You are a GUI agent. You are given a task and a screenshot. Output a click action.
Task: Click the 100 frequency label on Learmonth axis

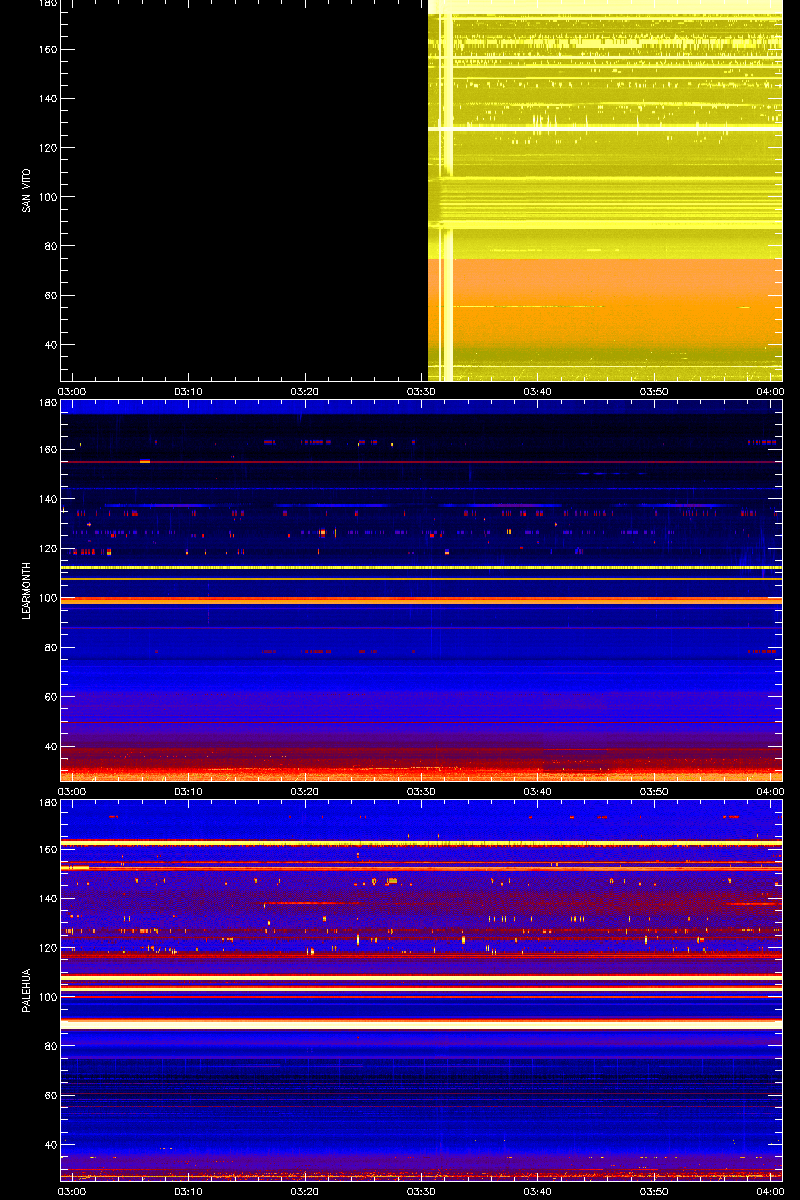(47, 596)
